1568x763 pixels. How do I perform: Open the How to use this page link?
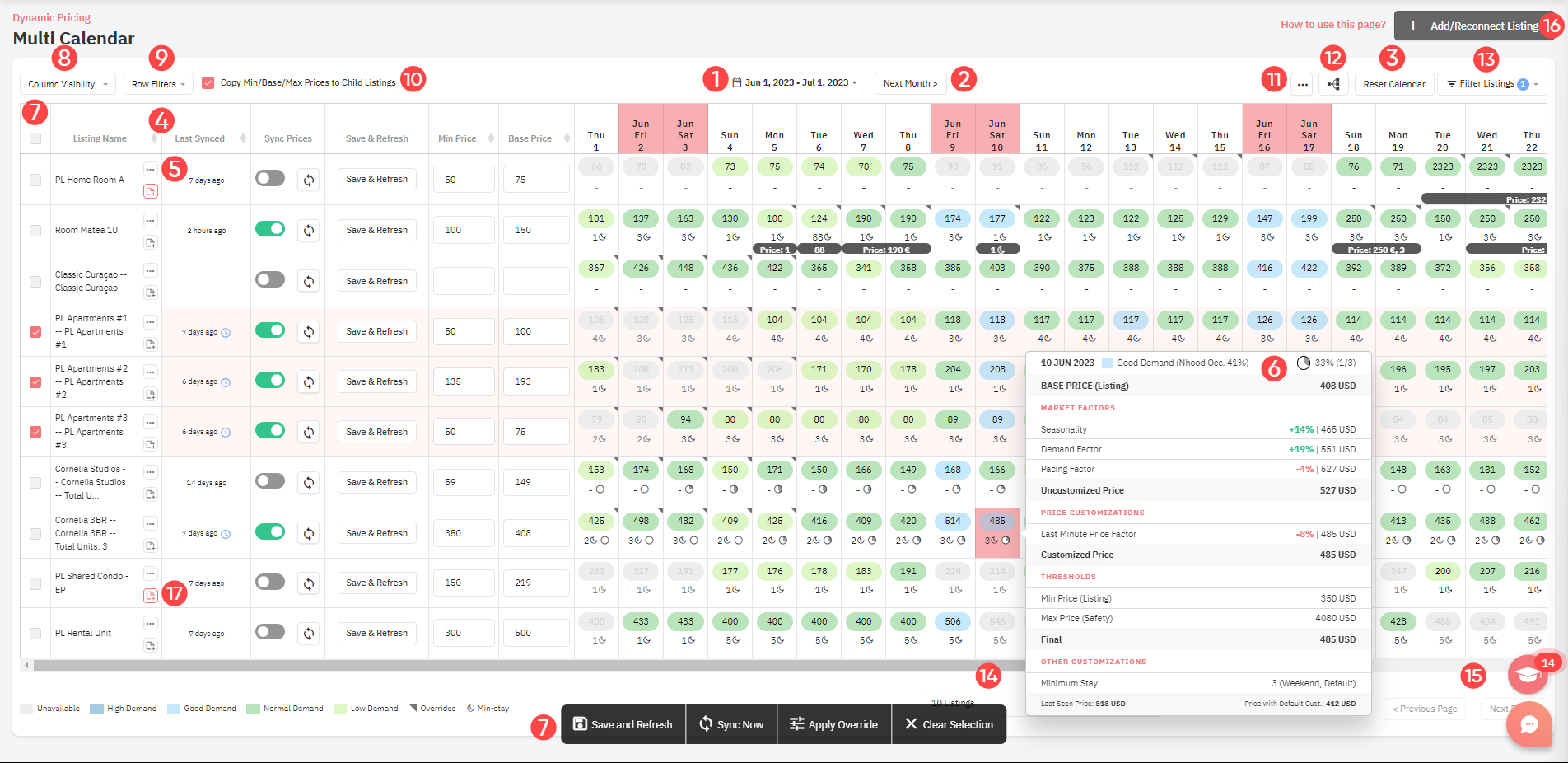pyautogui.click(x=1332, y=24)
